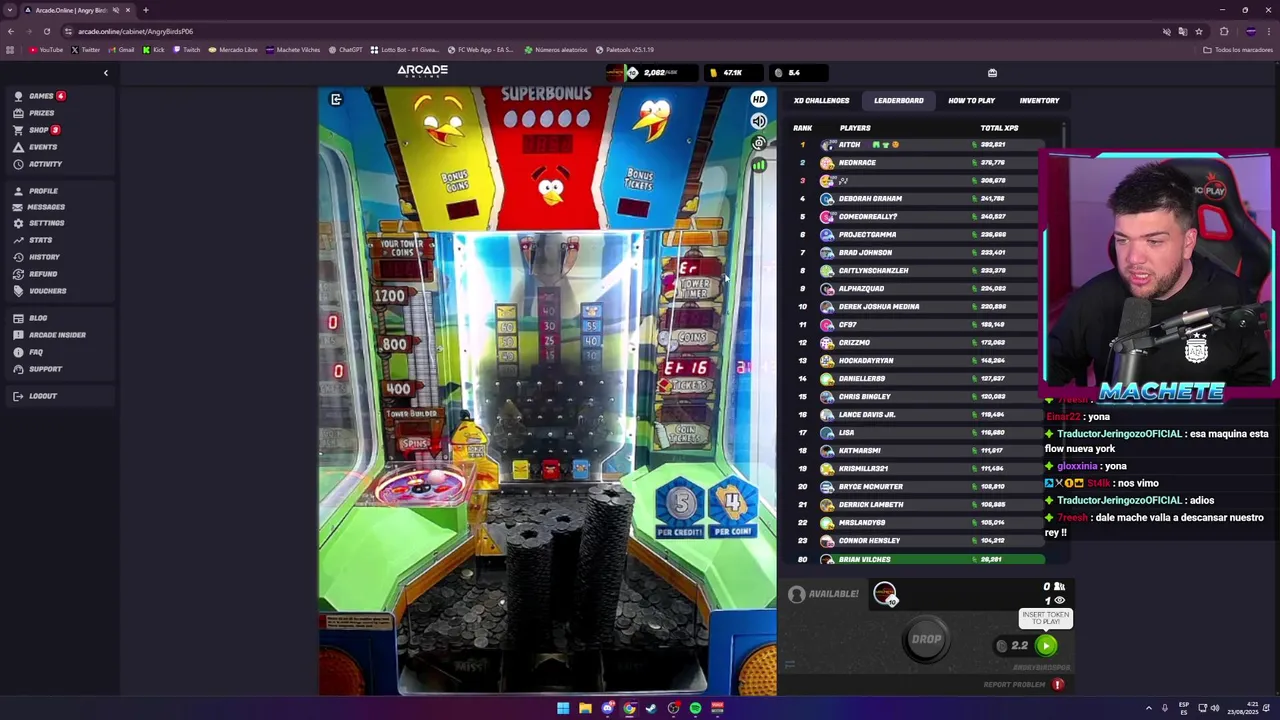Screen dimensions: 1280x720
Task: Click the queue players count icon
Action: click(1060, 587)
